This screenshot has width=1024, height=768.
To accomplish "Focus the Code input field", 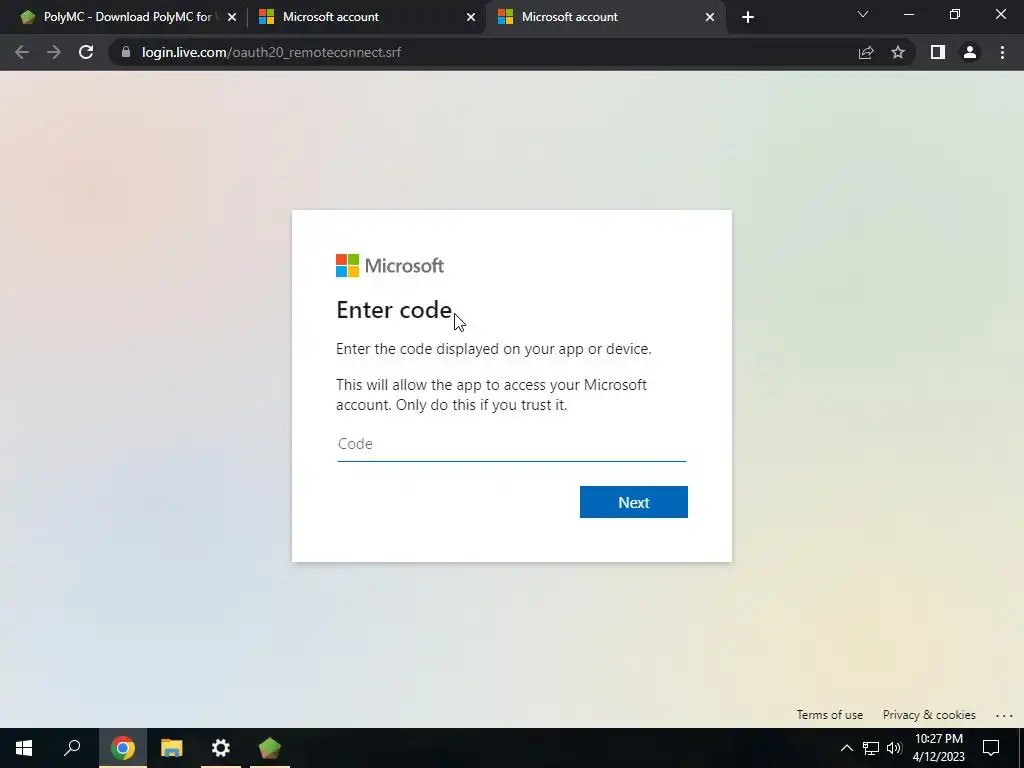I will click(511, 444).
